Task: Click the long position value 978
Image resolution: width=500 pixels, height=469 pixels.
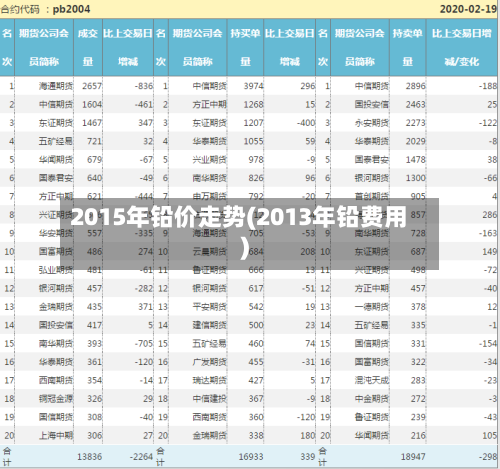Action: click(256, 160)
